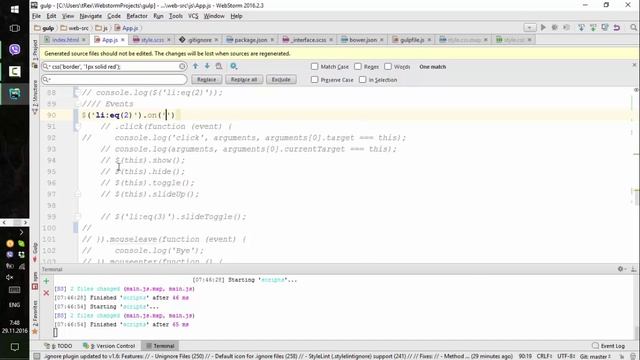Click the VCS Update Project icon
The height and width of the screenshot is (360, 640).
(x=581, y=27)
